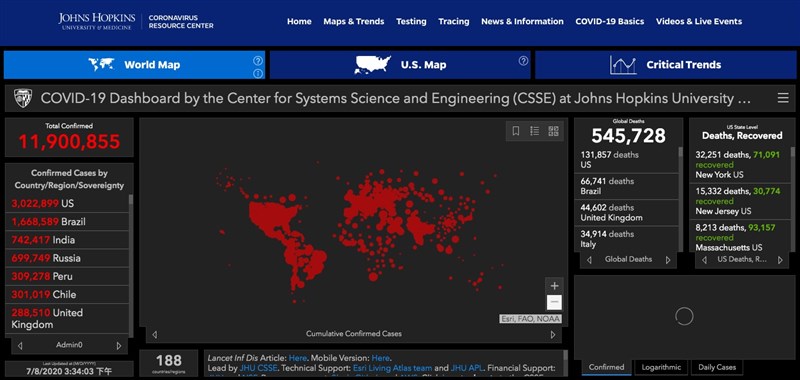Open the Critical Trends tab
The image size is (800, 380).
coord(665,65)
